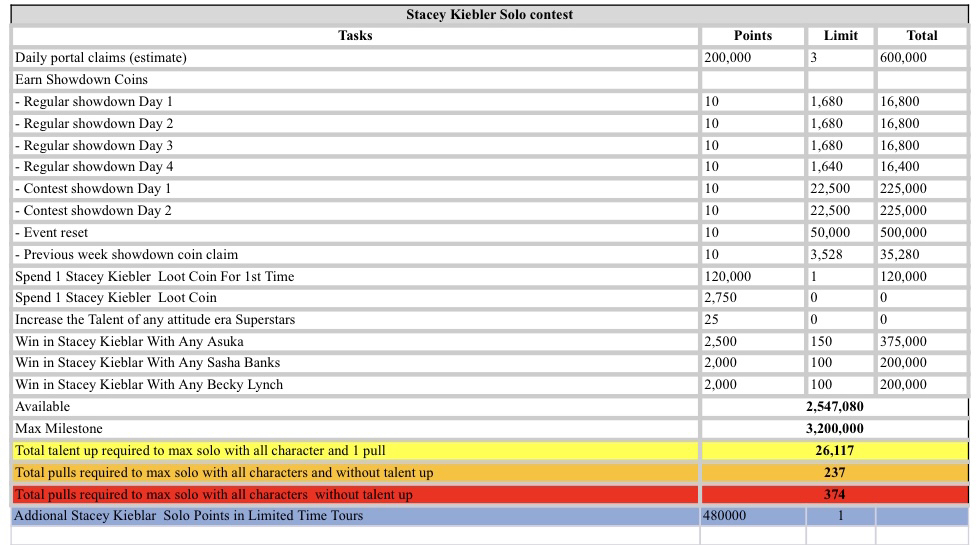This screenshot has height=545, width=980.
Task: Select 'Win in Stacey Kieblar With Any Asuka'
Action: pos(355,341)
